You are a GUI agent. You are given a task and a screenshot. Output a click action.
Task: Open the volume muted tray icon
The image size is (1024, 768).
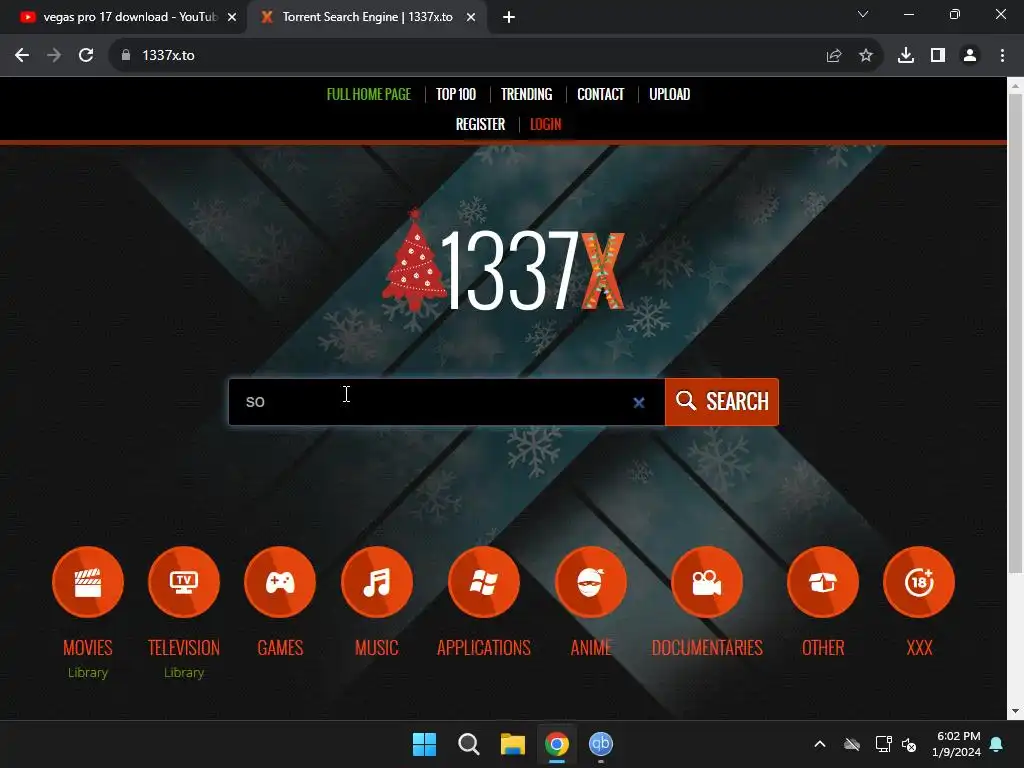pos(909,744)
